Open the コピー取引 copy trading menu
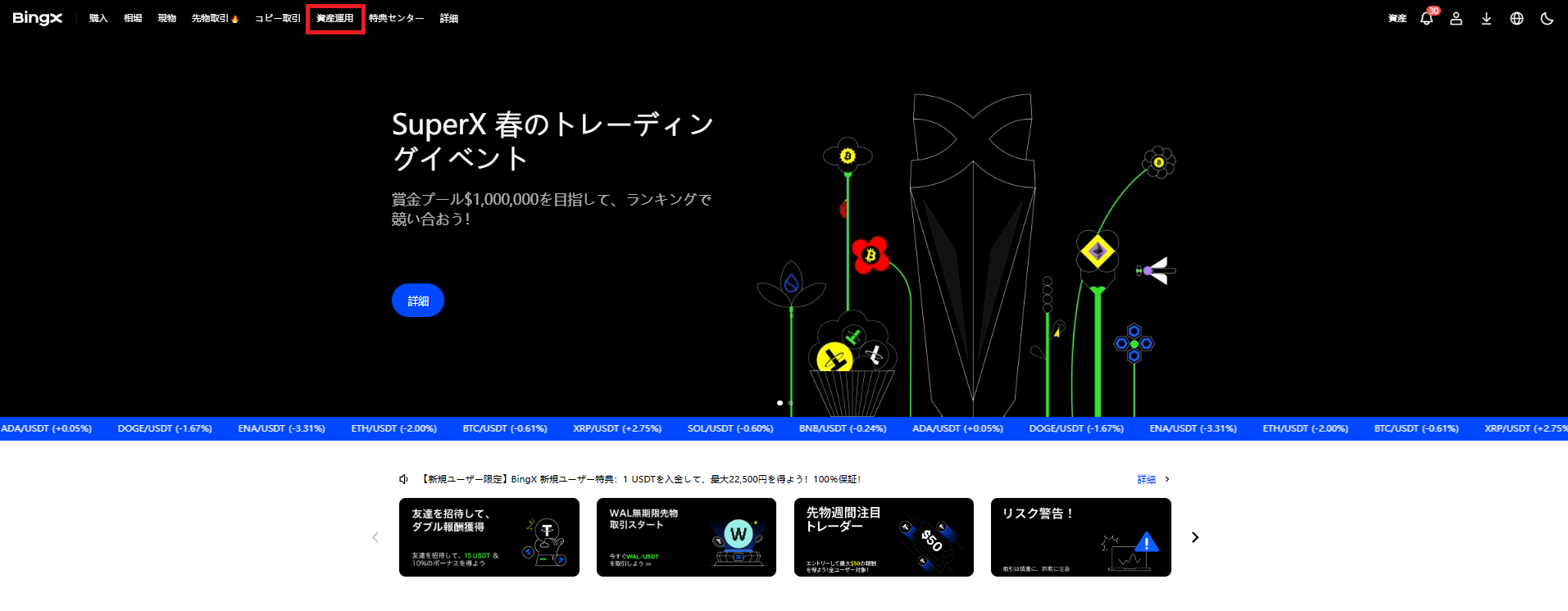 click(x=277, y=18)
